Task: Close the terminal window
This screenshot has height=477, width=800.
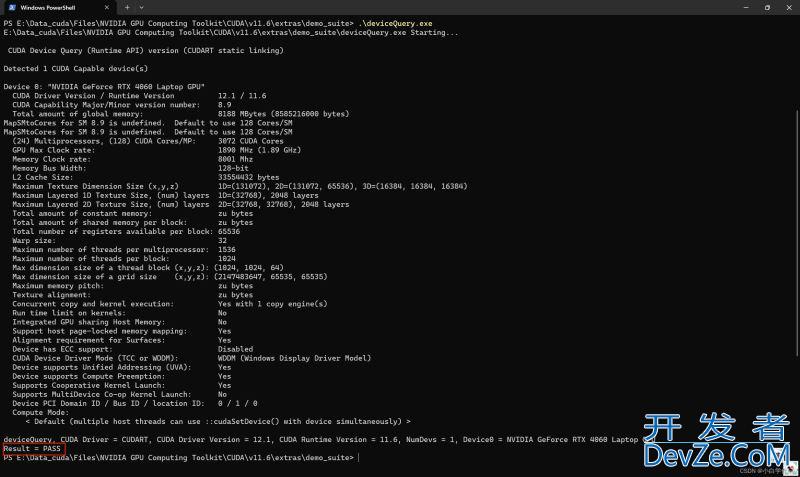Action: pos(789,8)
